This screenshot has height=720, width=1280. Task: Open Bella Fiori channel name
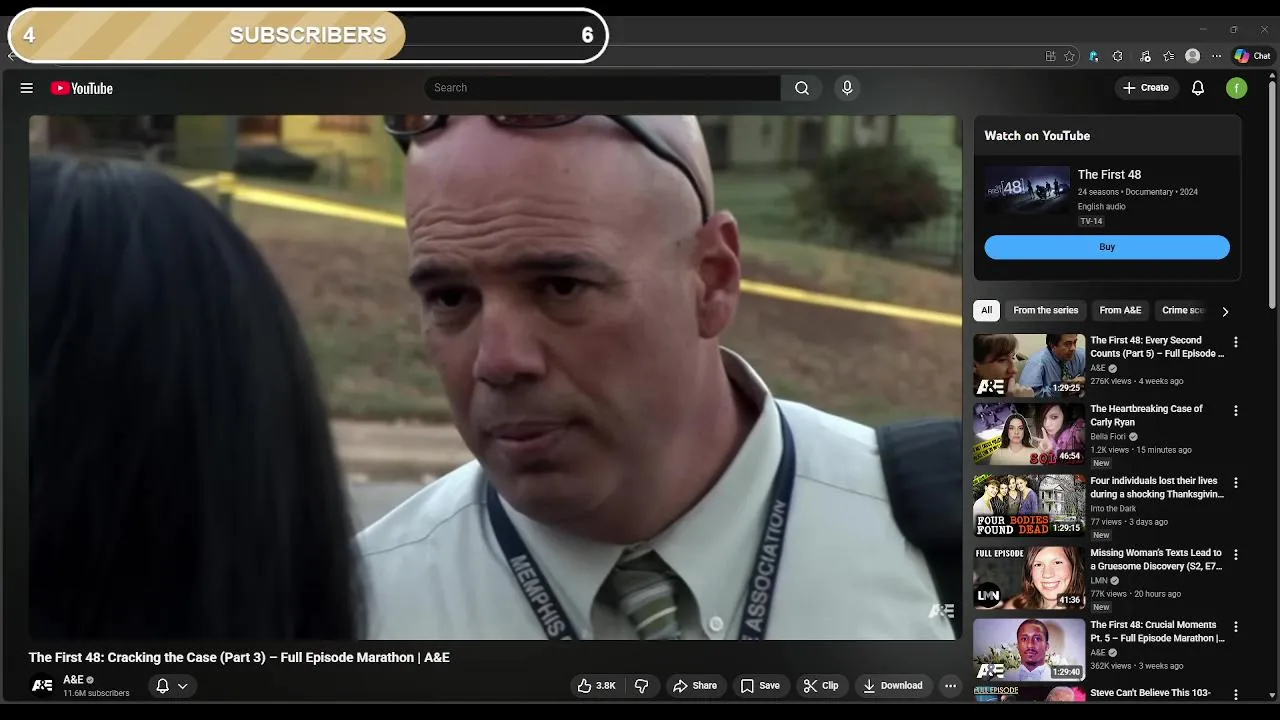pos(1108,437)
